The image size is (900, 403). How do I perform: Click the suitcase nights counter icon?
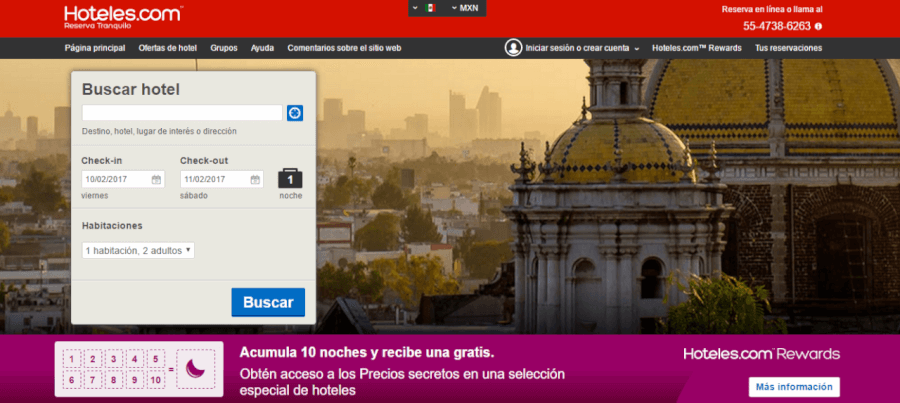click(290, 179)
